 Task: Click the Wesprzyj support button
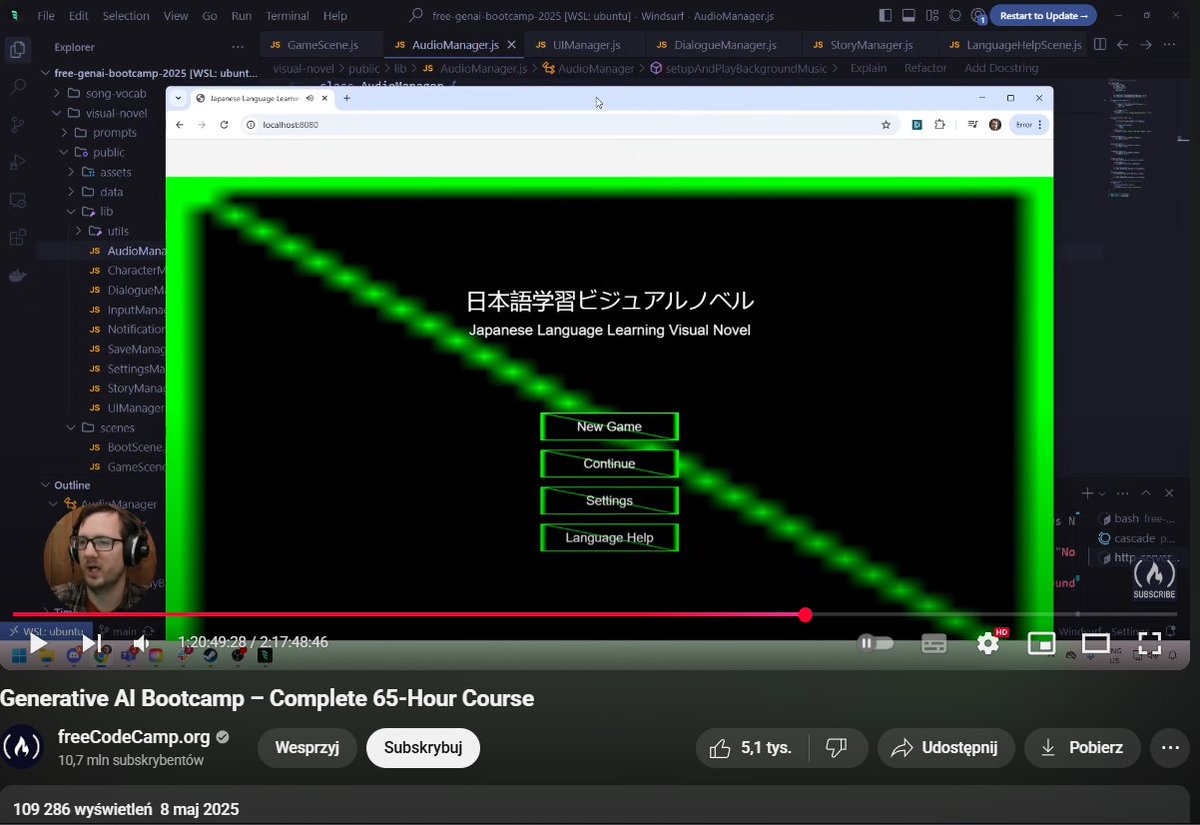click(307, 748)
